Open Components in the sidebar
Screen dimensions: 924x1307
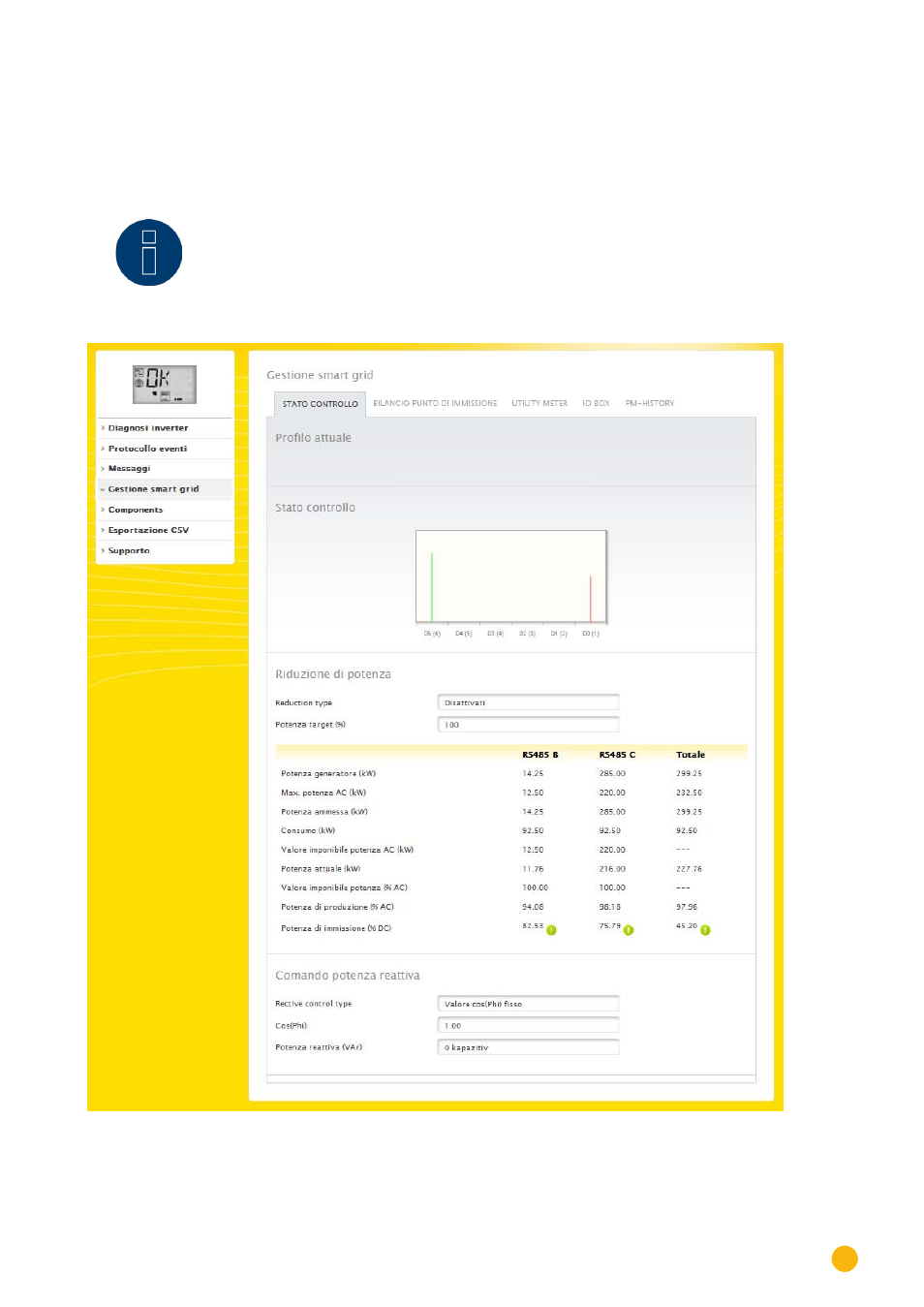165,510
